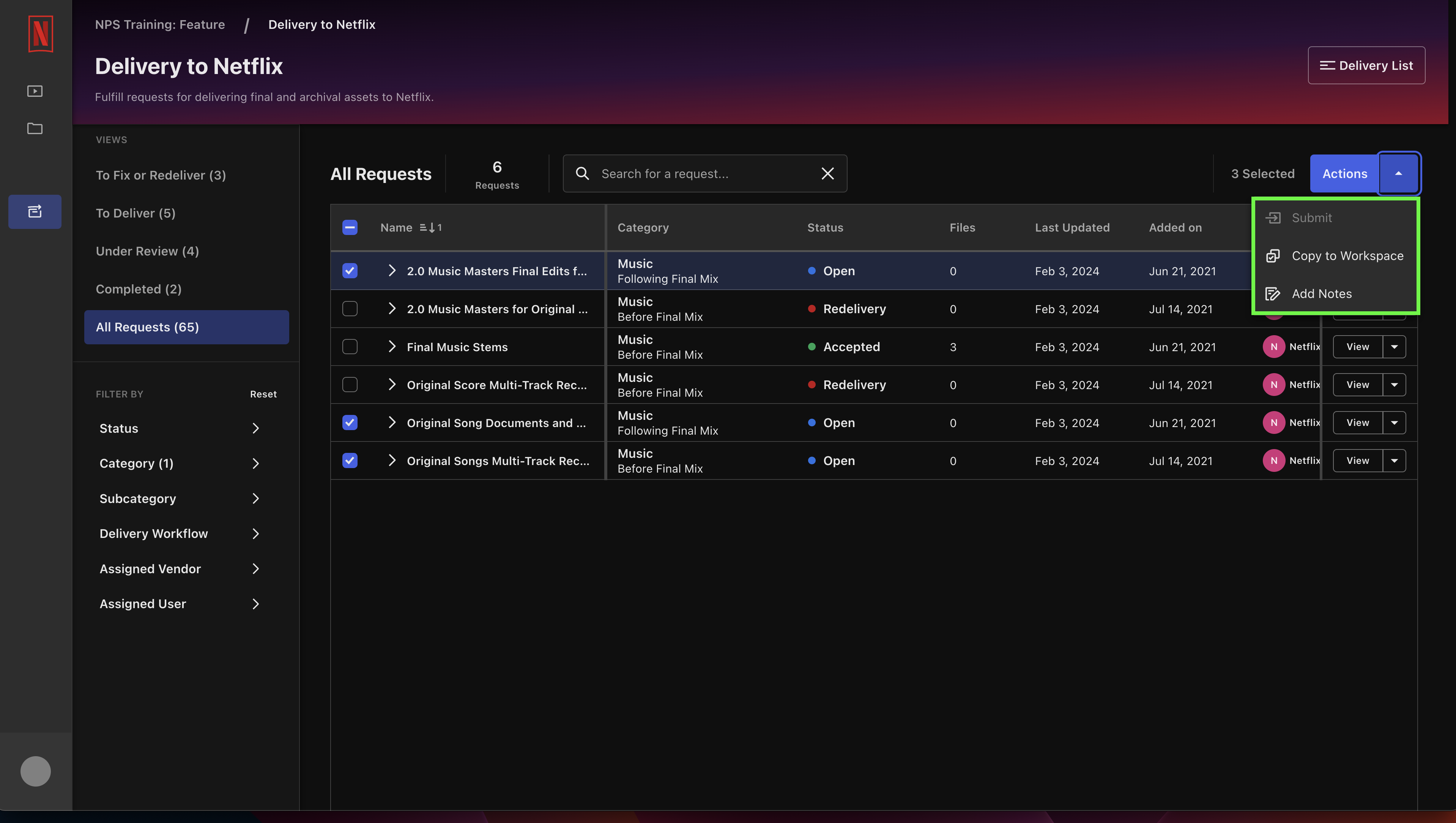Clear the search field with X
Viewport: 1456px width, 823px height.
827,173
